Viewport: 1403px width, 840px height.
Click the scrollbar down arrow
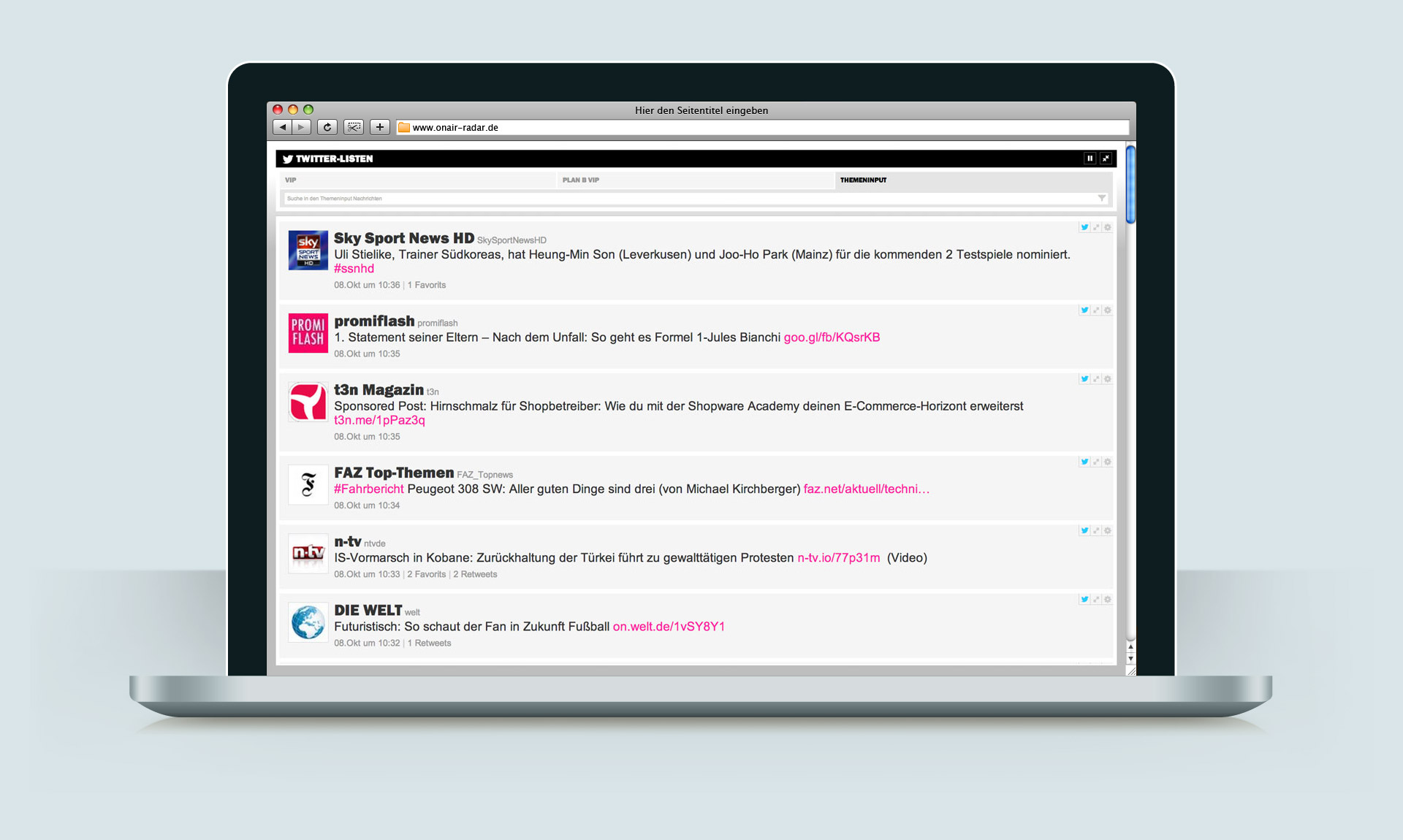pyautogui.click(x=1130, y=658)
